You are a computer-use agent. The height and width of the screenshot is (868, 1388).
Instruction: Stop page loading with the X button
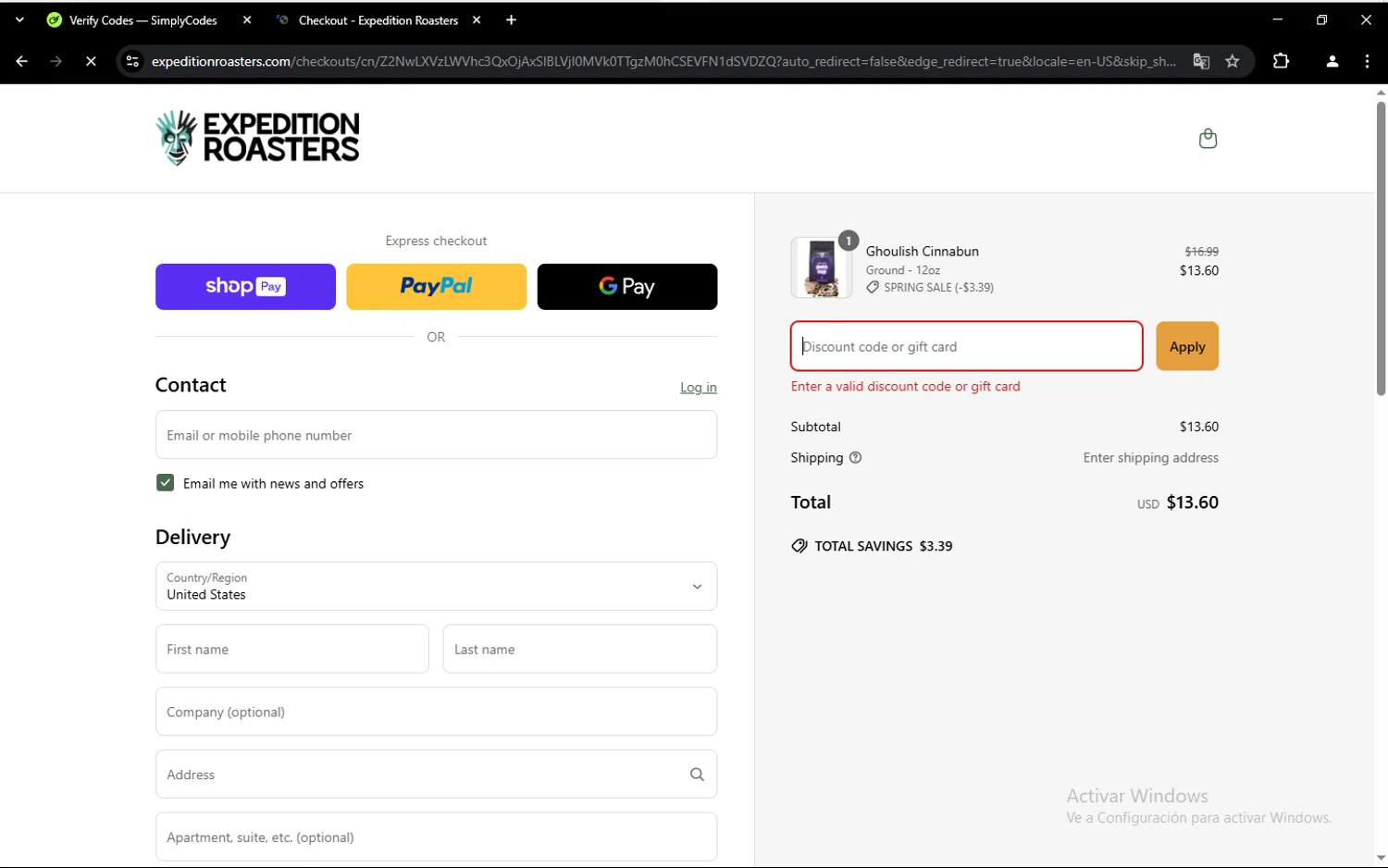pyautogui.click(x=91, y=61)
